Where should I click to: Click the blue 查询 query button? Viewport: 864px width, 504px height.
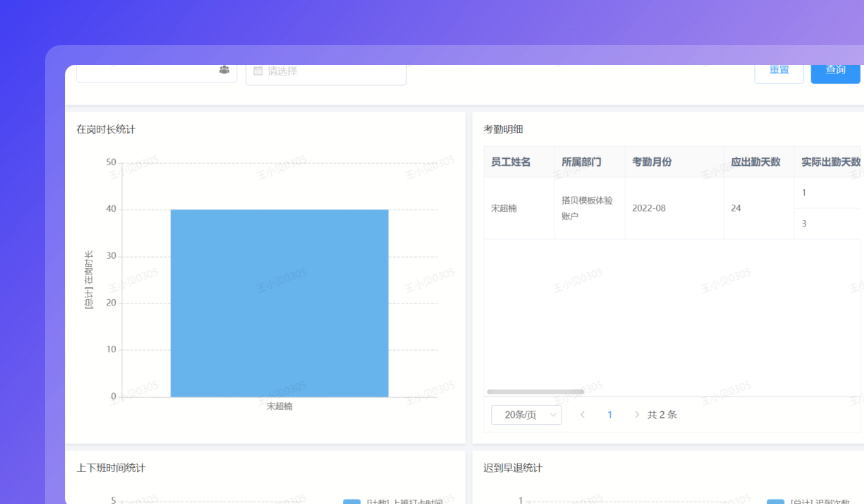(835, 74)
